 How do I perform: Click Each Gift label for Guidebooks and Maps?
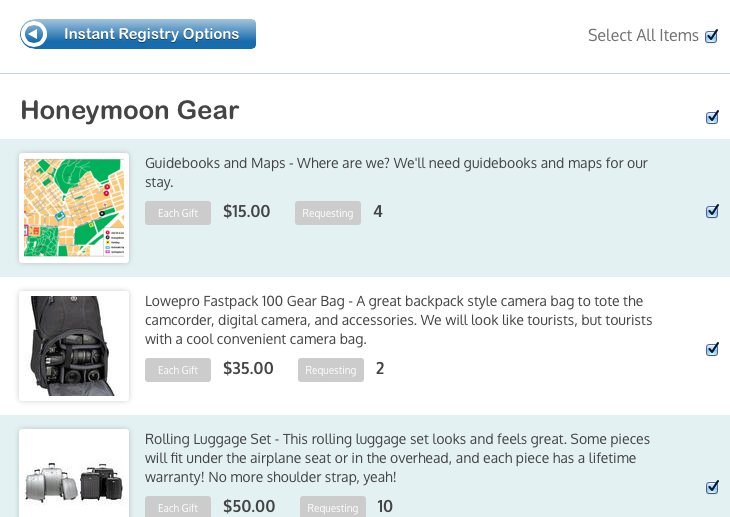point(178,213)
